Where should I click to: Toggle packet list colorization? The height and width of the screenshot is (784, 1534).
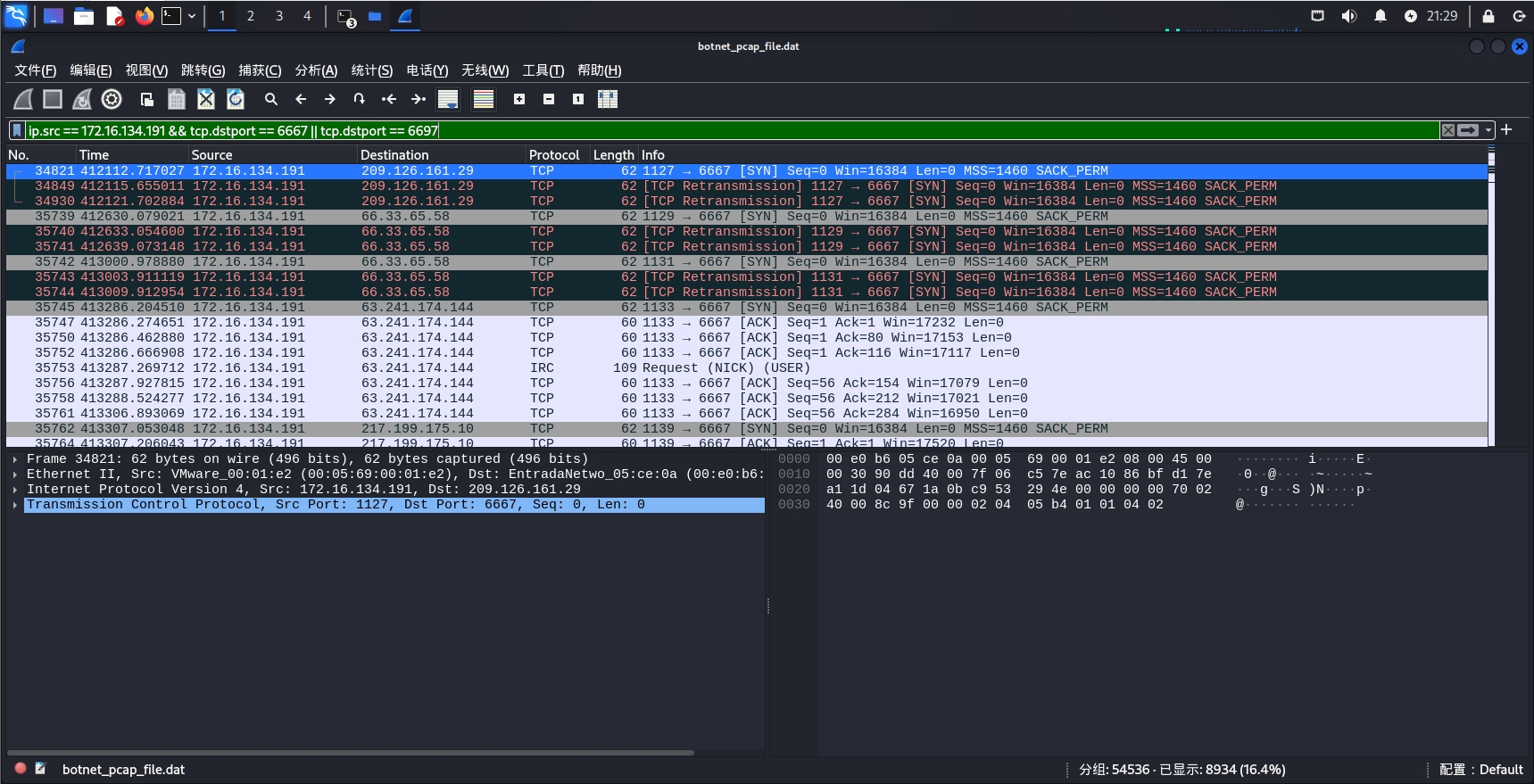[484, 99]
